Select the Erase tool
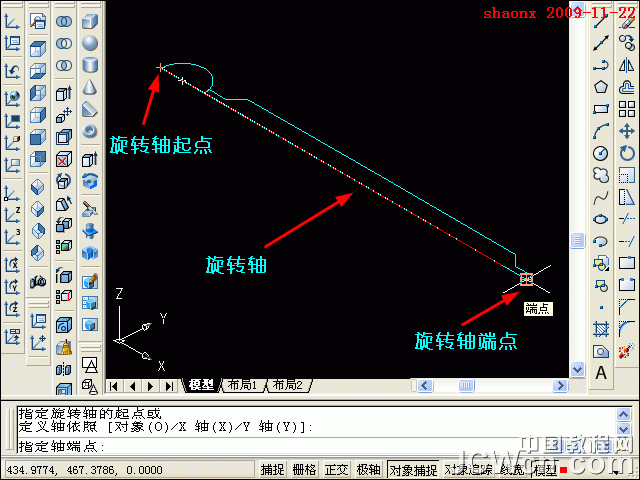The width and height of the screenshot is (640, 480). [627, 21]
